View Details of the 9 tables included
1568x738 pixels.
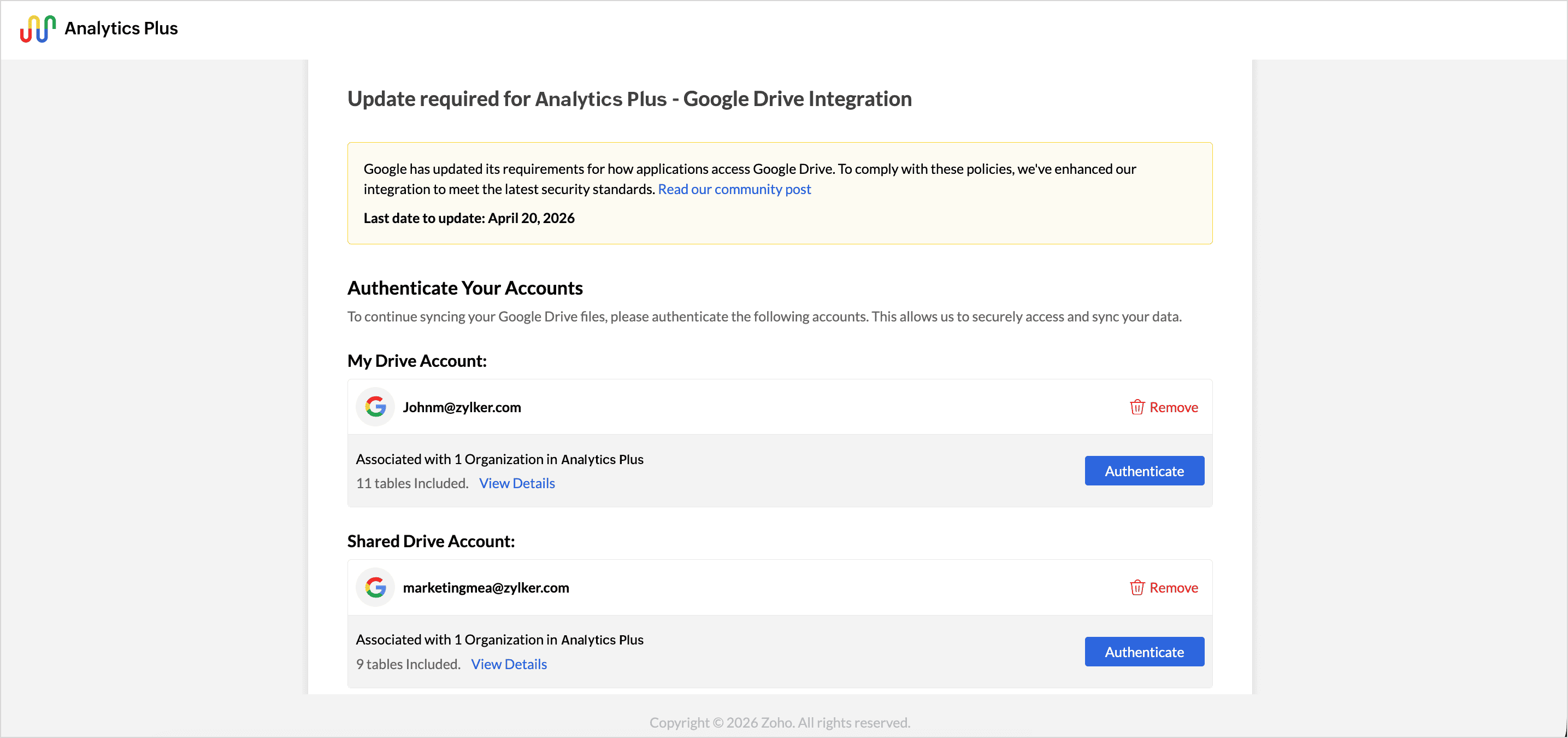pos(509,664)
